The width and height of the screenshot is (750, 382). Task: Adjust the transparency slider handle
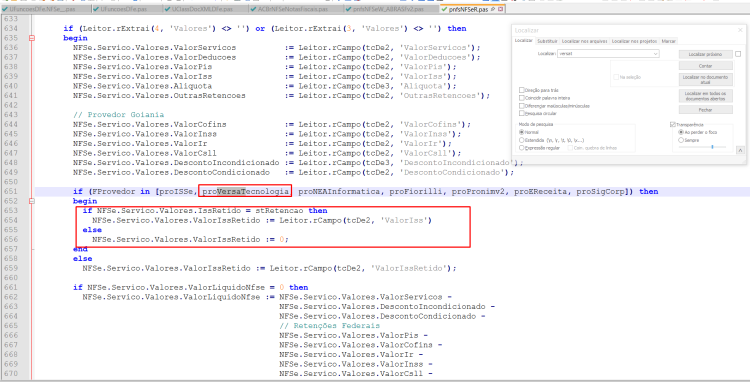[712, 147]
